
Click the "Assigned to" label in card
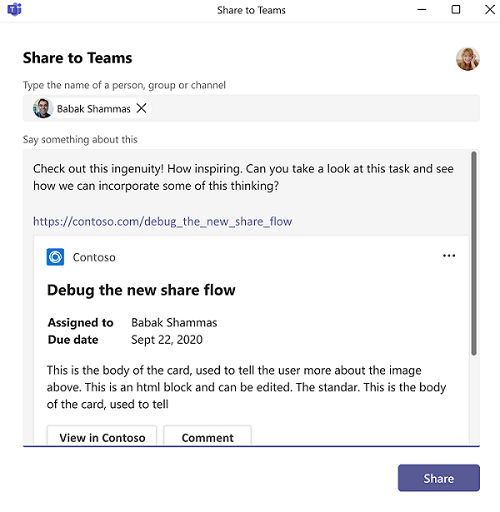81,322
